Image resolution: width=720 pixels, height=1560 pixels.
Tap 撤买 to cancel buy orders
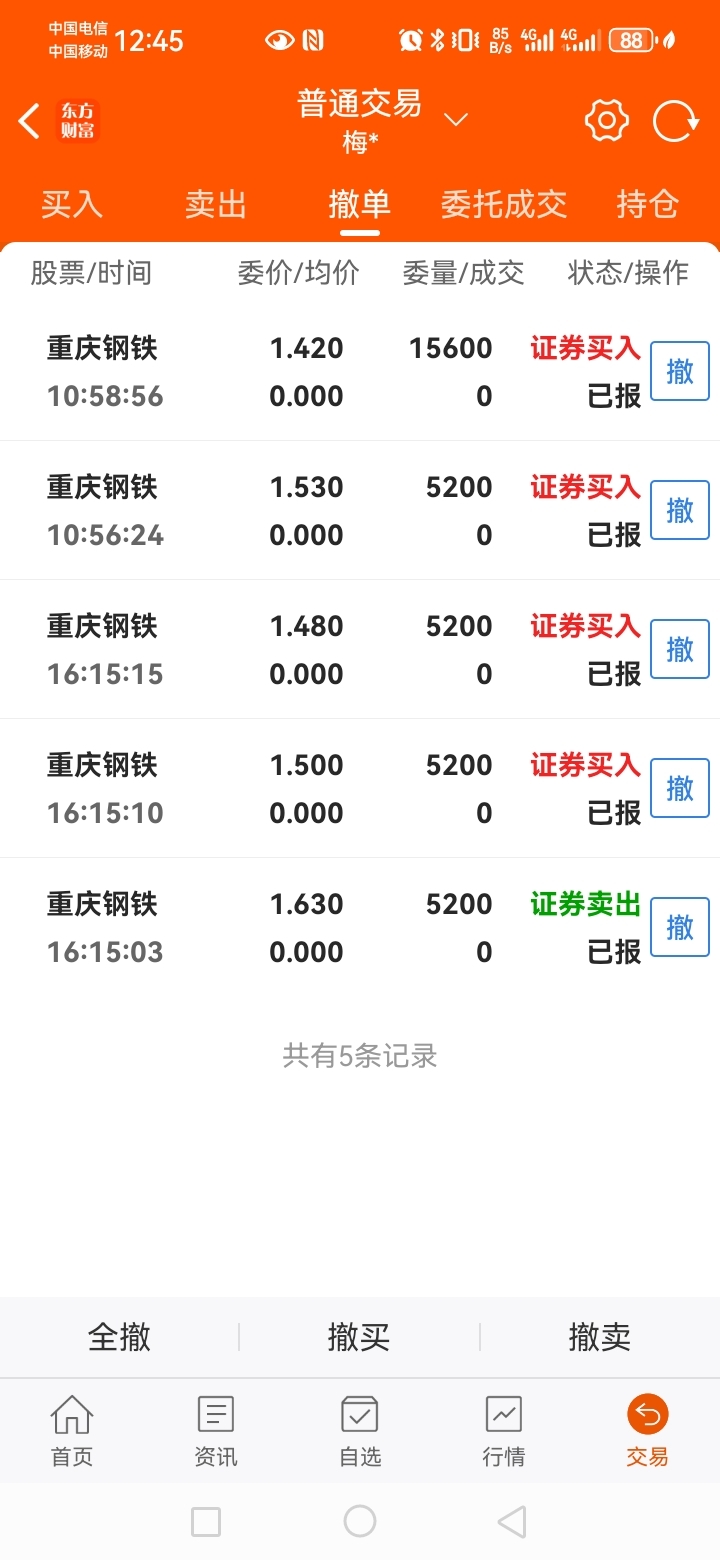pyautogui.click(x=359, y=1337)
